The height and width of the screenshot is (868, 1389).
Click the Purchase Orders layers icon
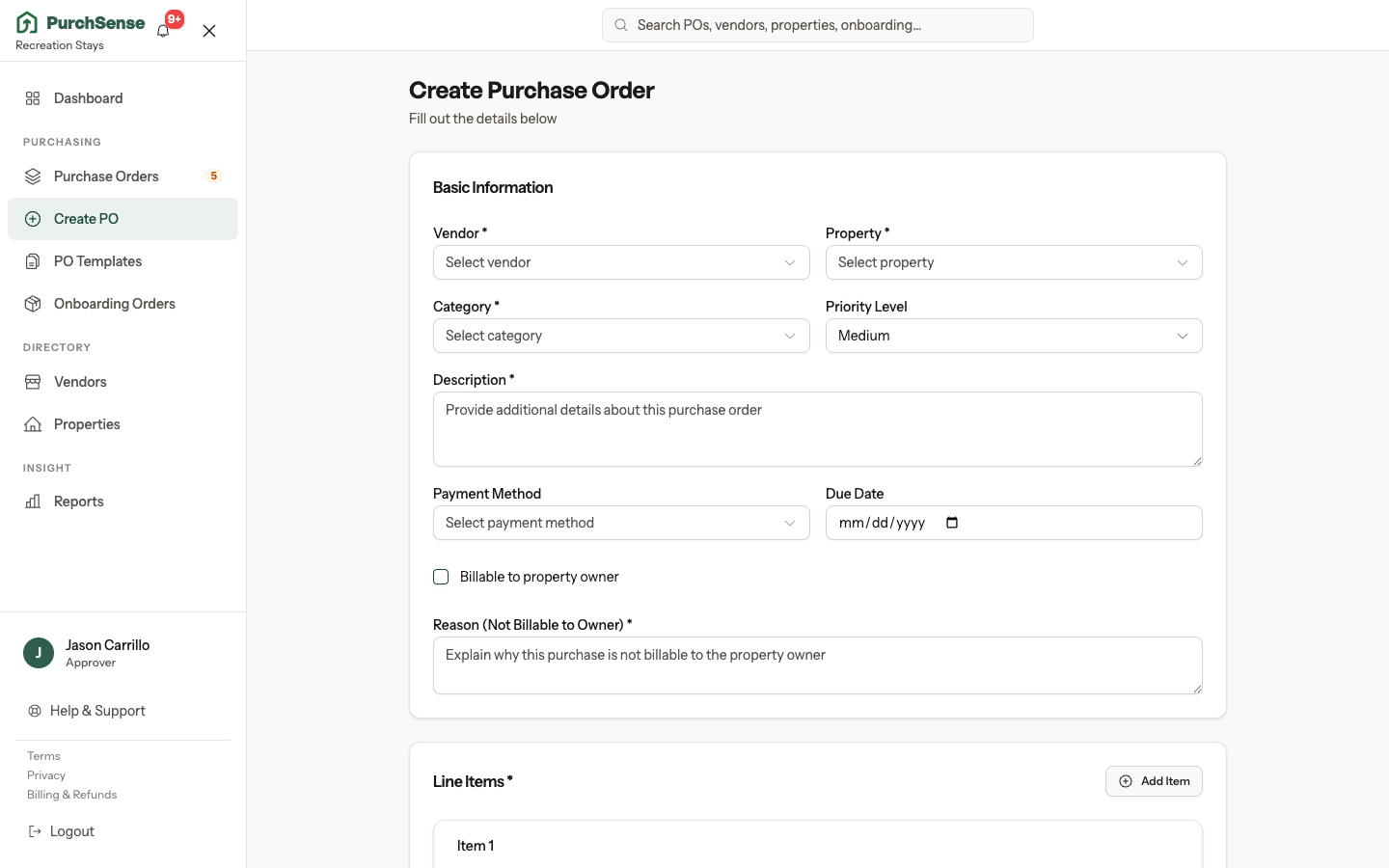tap(33, 176)
